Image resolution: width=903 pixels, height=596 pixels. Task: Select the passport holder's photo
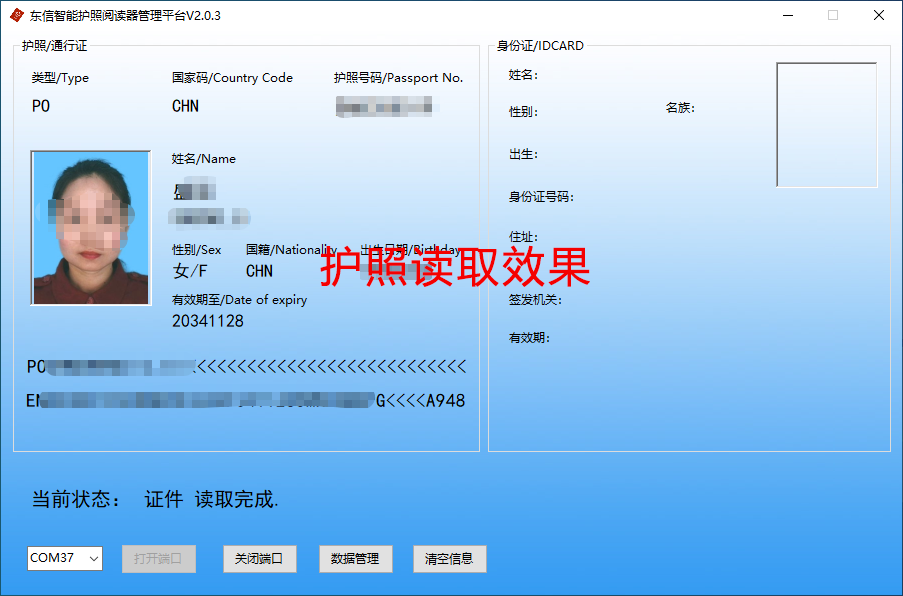90,227
